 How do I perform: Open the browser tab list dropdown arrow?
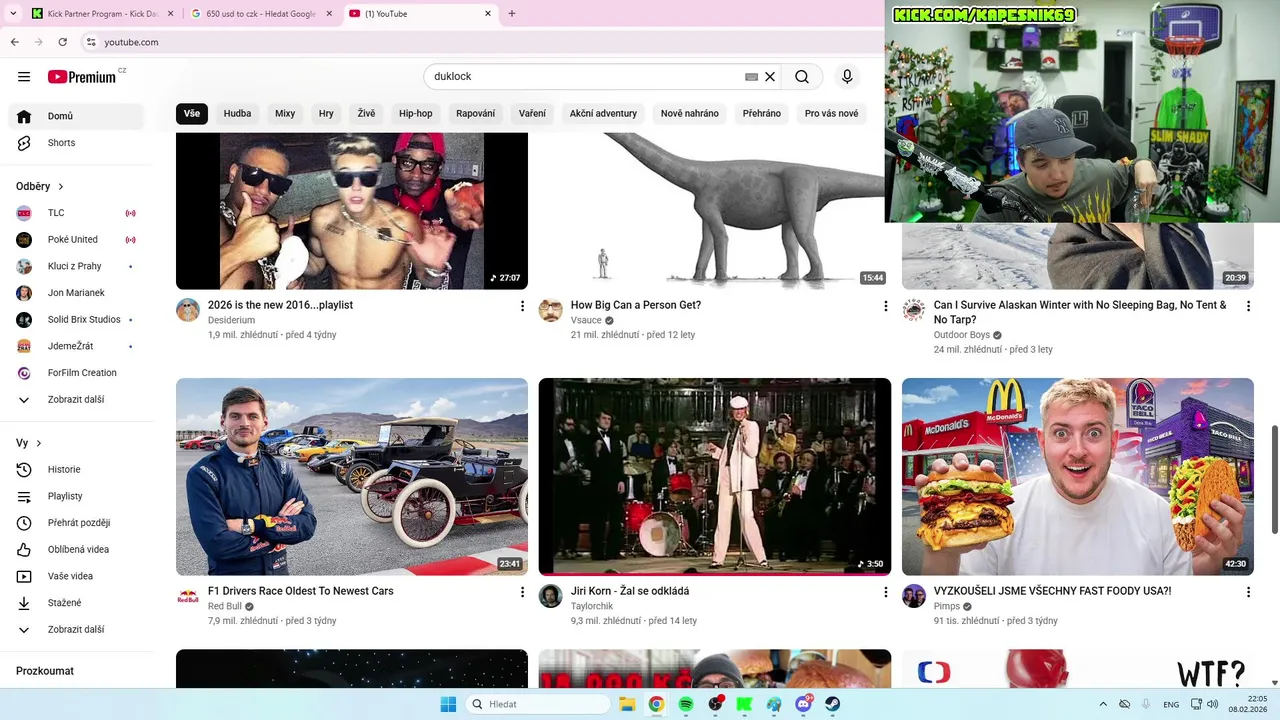tap(13, 14)
